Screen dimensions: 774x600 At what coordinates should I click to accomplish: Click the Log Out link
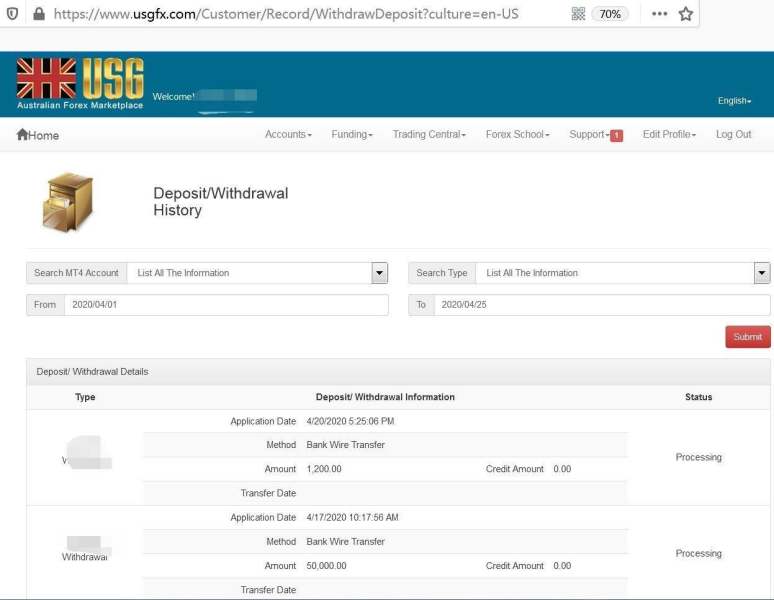click(733, 135)
